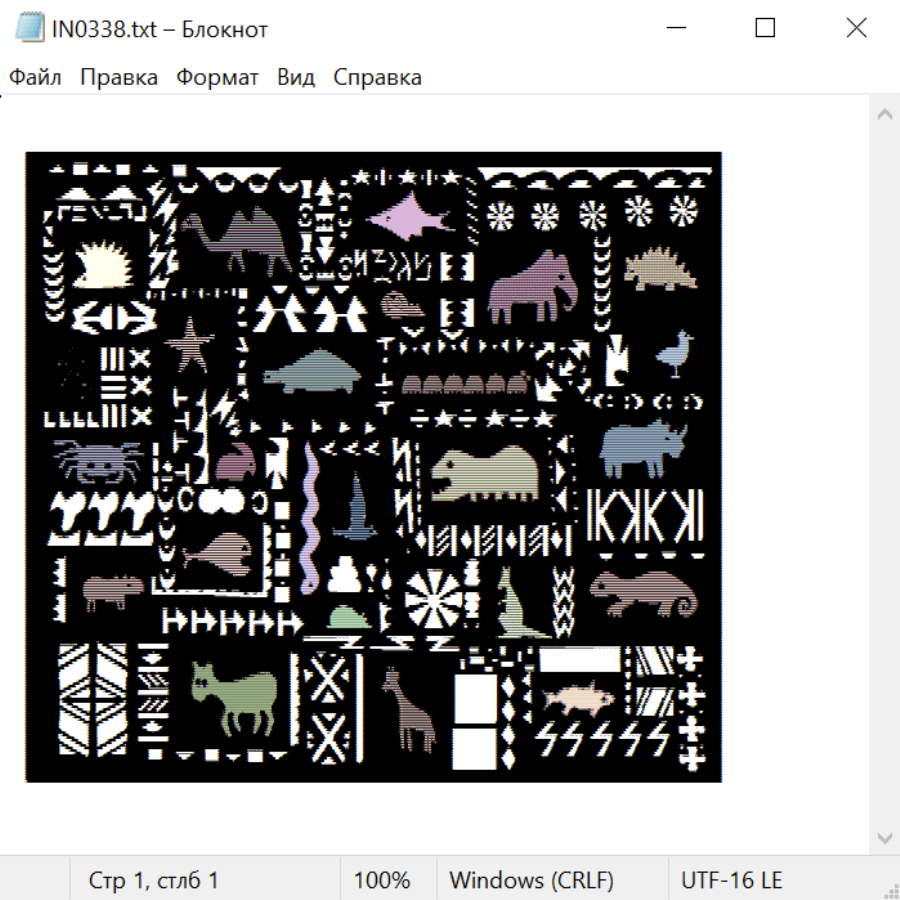Image resolution: width=900 pixels, height=900 pixels.
Task: Click the Windows (CRLF) line ending indicator
Action: pyautogui.click(x=531, y=880)
